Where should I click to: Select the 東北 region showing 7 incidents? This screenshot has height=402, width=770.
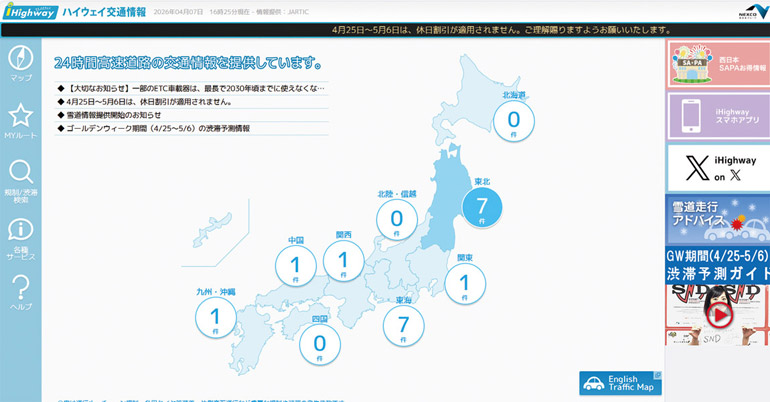tap(481, 206)
